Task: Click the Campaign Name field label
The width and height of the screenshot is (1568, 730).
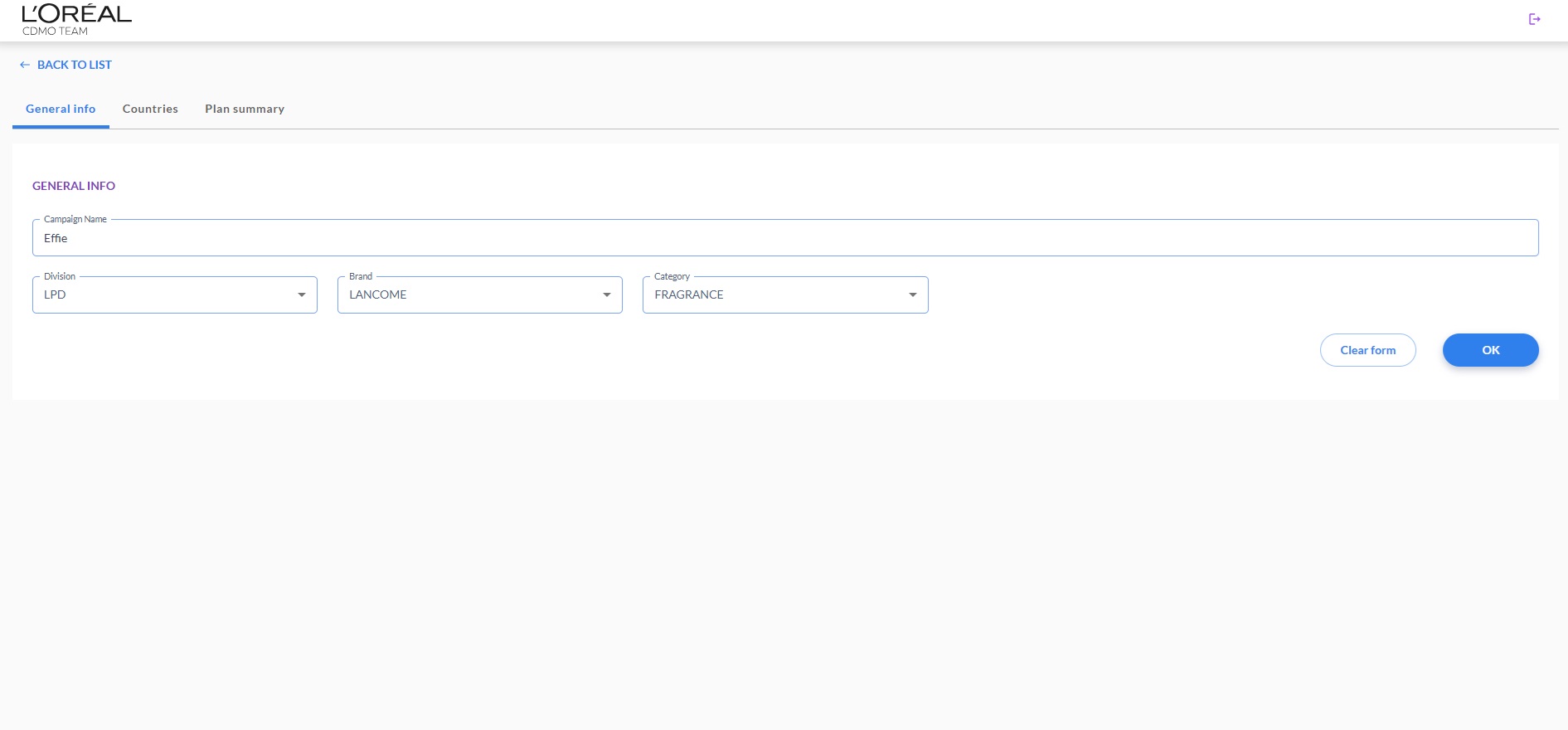Action: tap(75, 220)
